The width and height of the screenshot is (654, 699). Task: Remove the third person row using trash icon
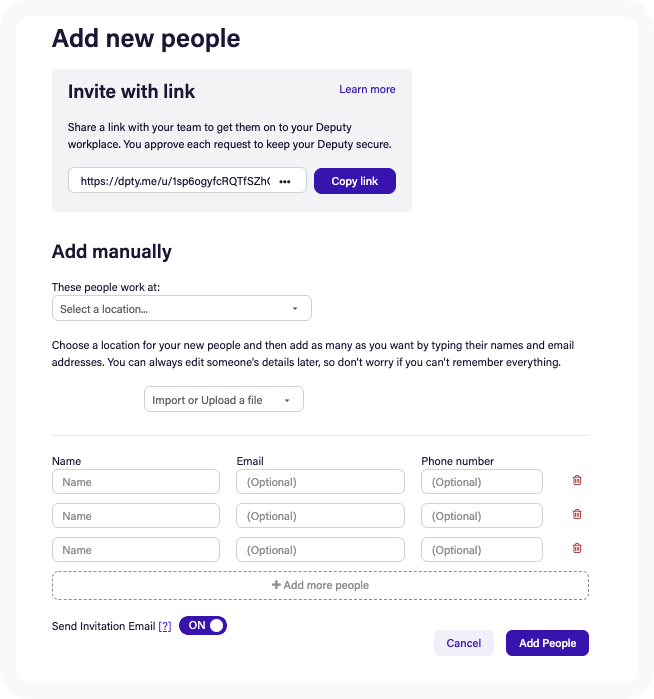pos(577,549)
